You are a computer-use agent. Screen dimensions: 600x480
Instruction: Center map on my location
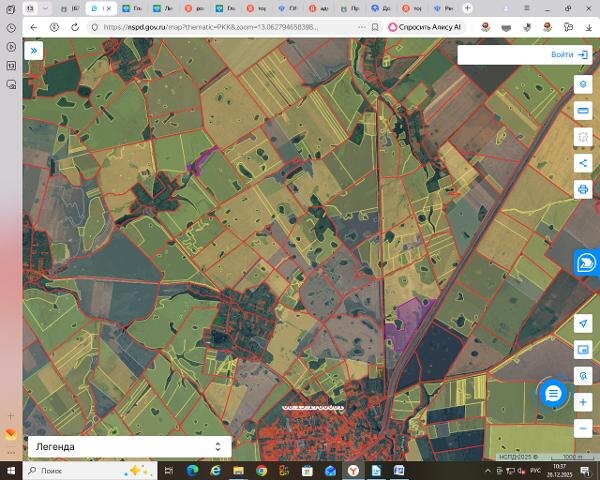(x=583, y=324)
